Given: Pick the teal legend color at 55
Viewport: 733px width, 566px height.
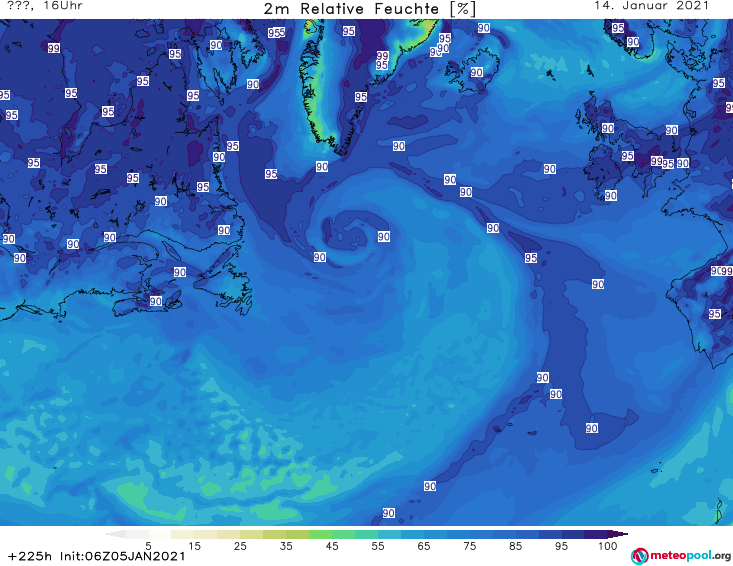Looking at the screenshot, I should [x=366, y=534].
